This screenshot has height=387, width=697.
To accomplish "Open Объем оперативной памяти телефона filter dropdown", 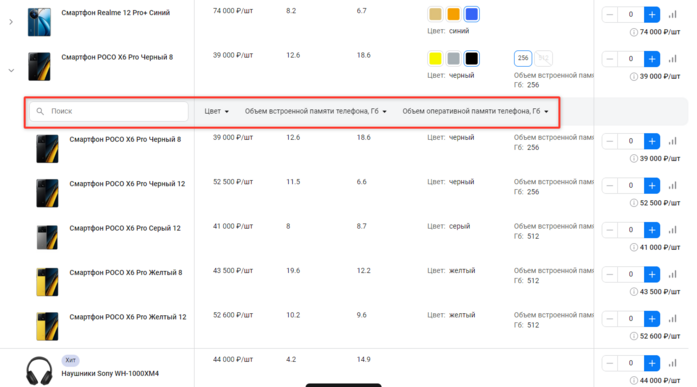I will (475, 111).
